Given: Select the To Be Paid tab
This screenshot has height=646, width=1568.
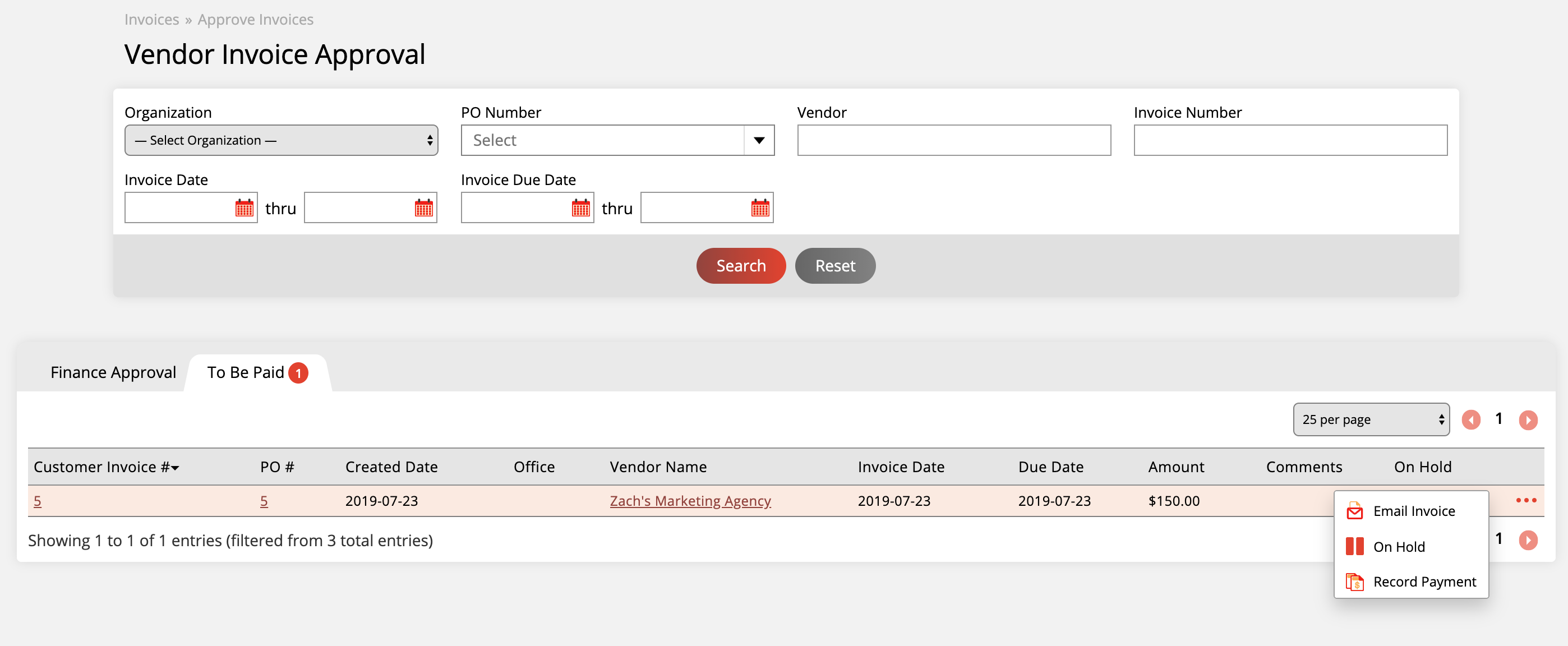Looking at the screenshot, I should click(257, 372).
